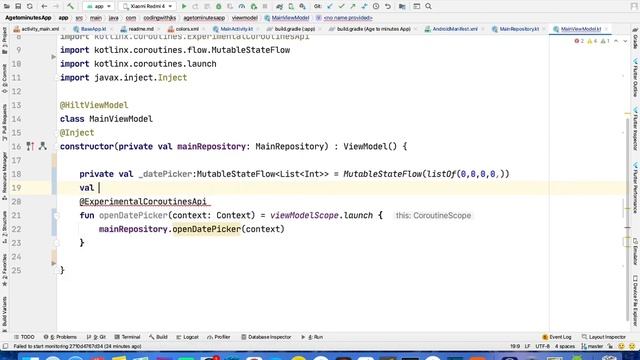Open the Structure tool window
640x360 pixels.
click(x=4, y=227)
